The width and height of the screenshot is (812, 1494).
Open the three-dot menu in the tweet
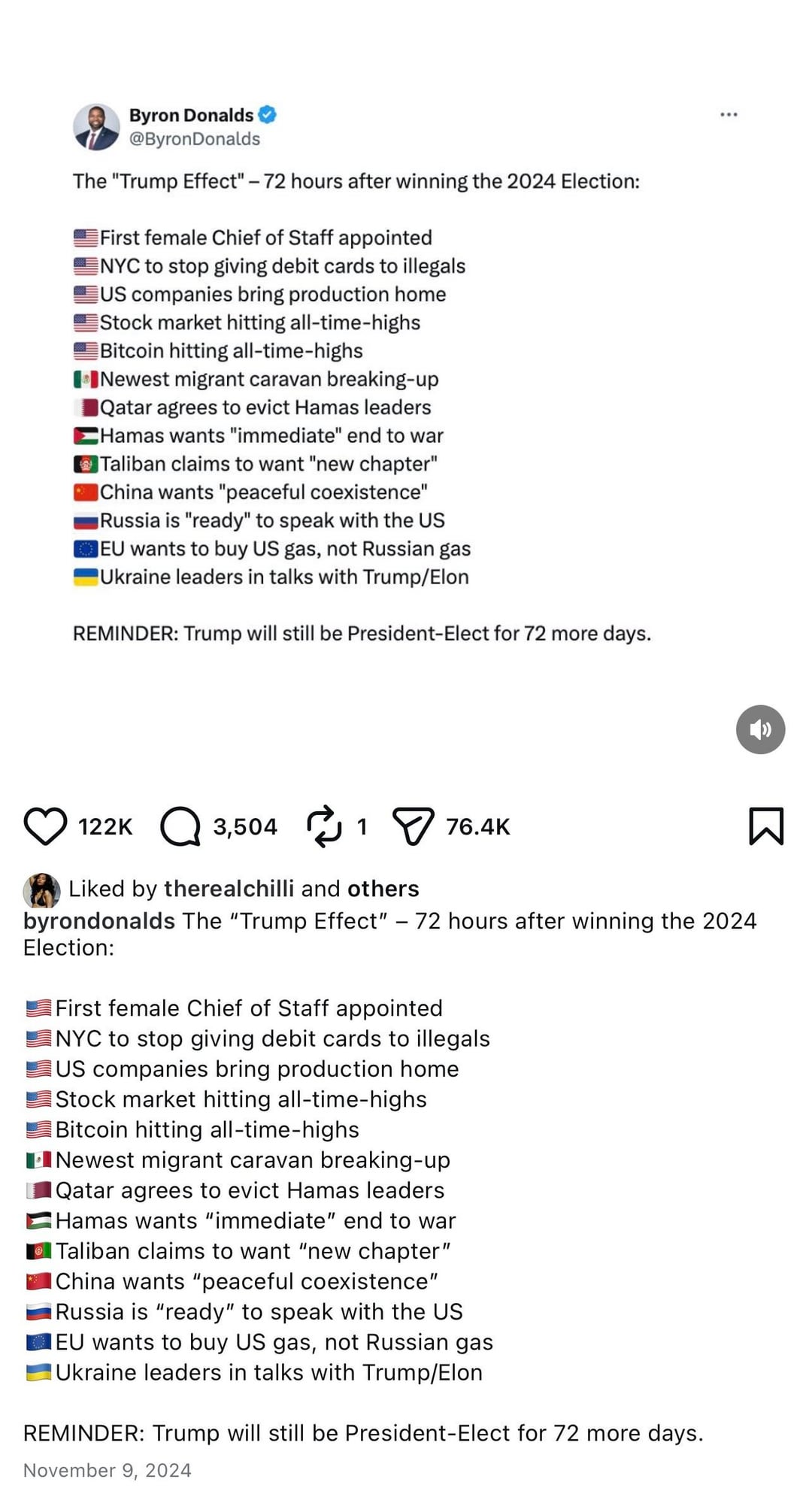(729, 114)
